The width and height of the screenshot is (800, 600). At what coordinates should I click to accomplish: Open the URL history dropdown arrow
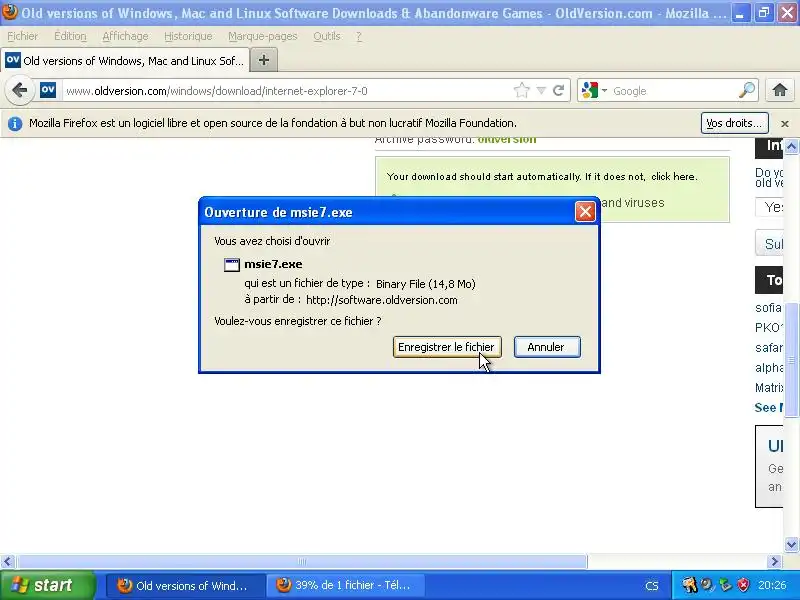pyautogui.click(x=541, y=91)
